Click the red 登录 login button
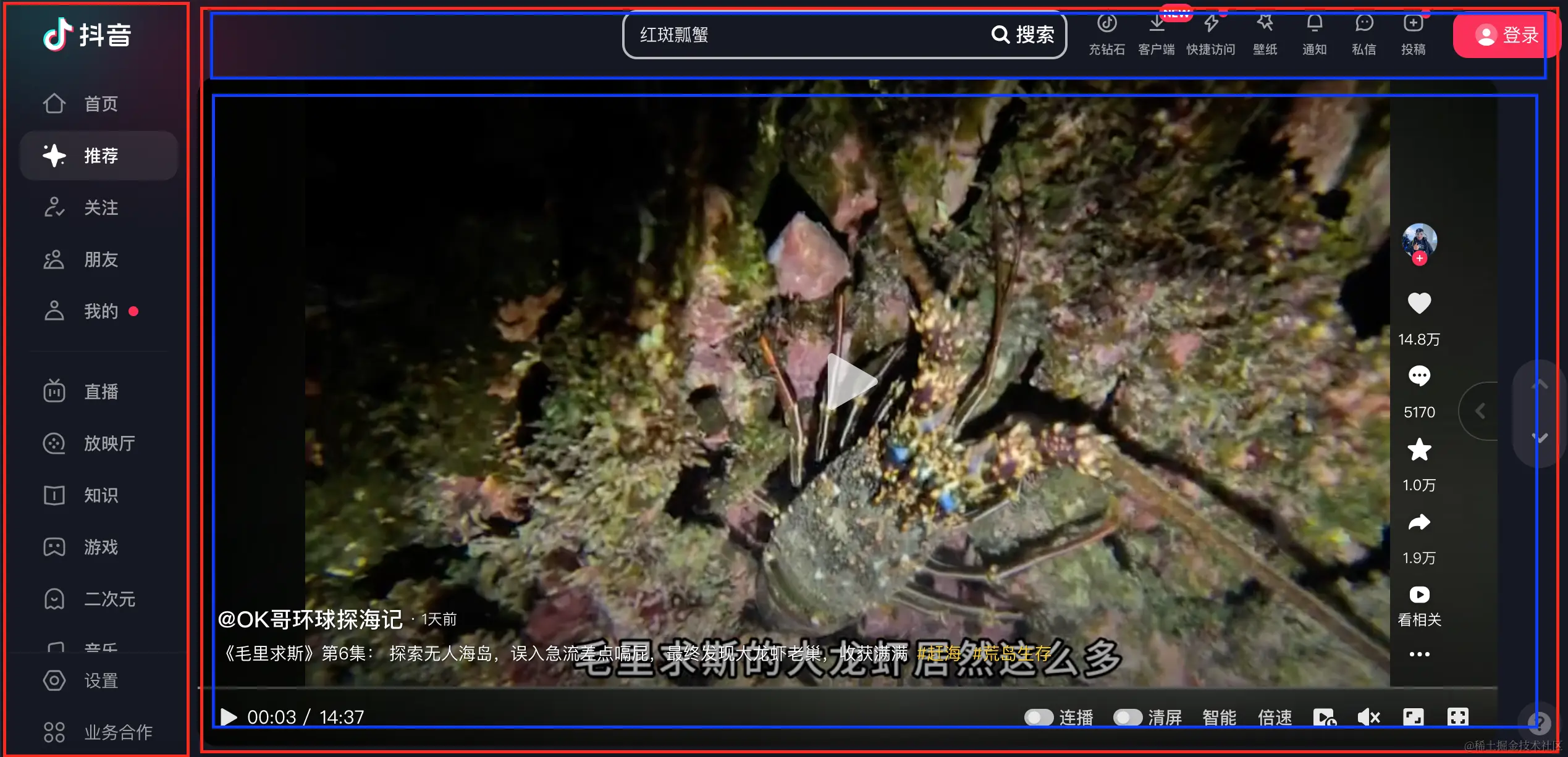The image size is (1568, 757). coord(1505,35)
